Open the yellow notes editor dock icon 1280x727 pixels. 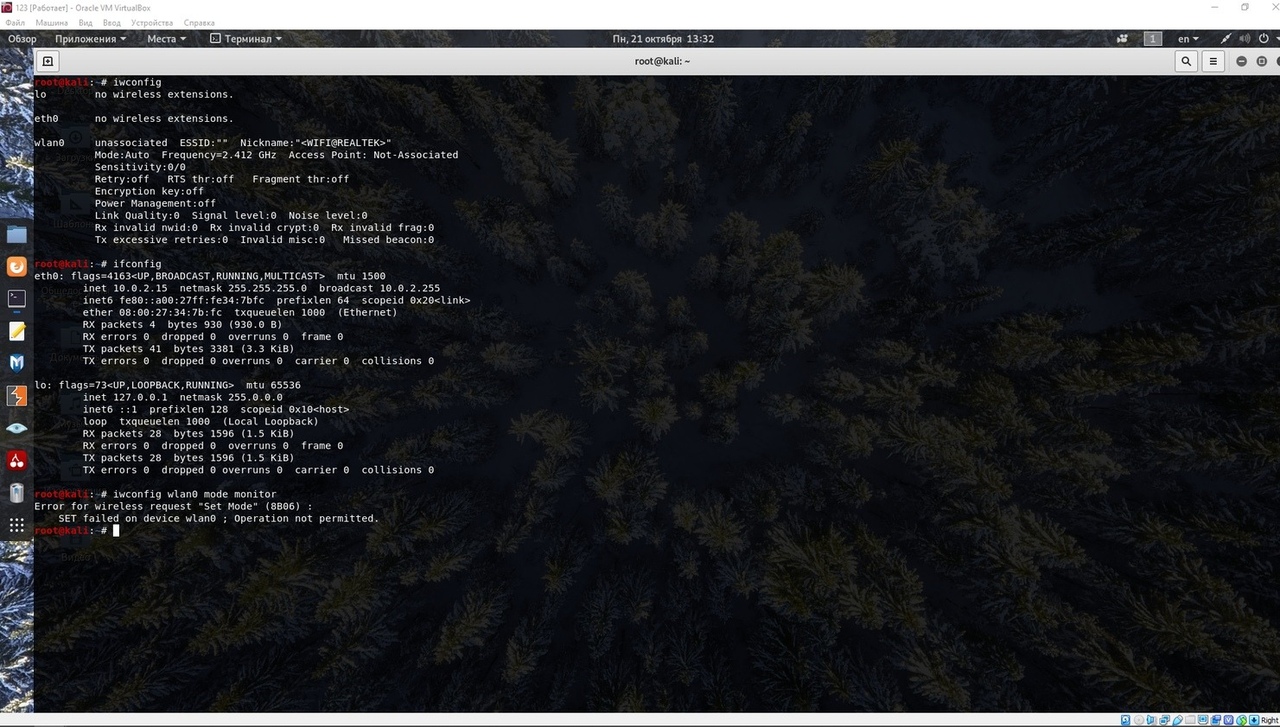tap(17, 331)
